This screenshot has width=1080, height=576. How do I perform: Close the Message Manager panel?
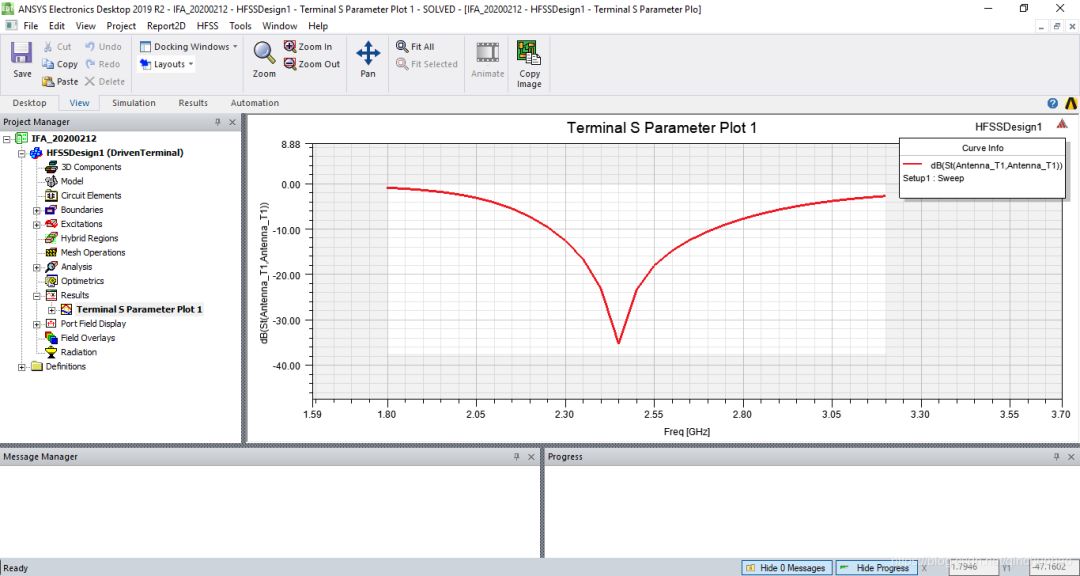[531, 457]
